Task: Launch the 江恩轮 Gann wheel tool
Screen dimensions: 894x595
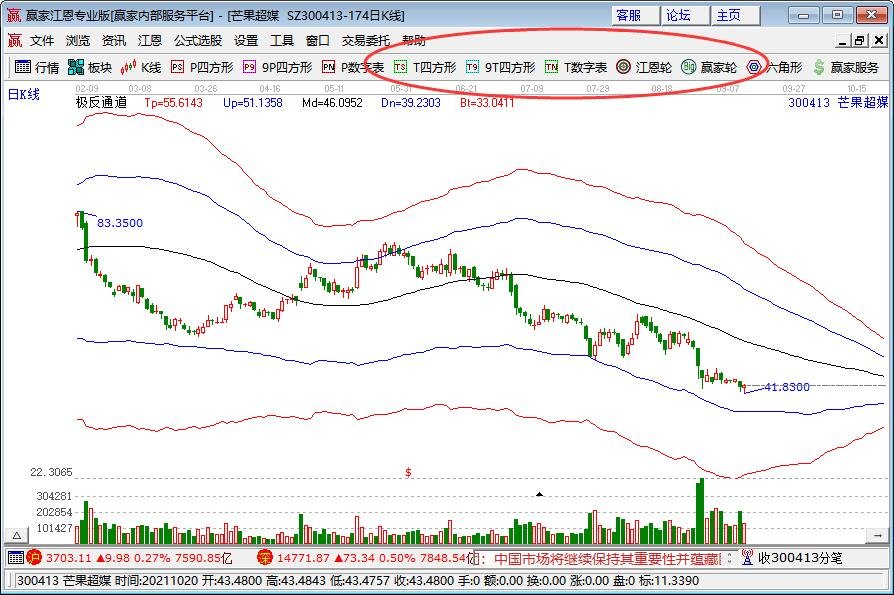Action: (644, 67)
